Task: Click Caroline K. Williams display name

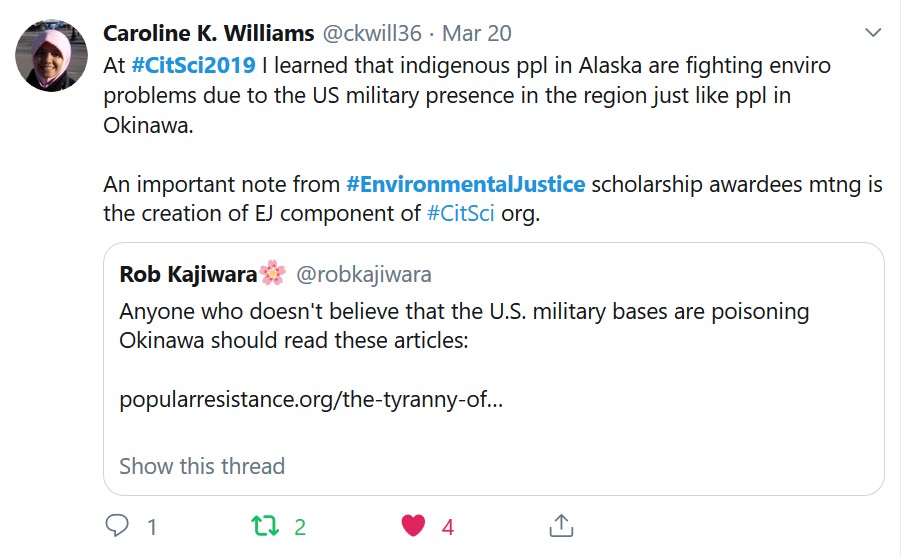Action: [x=209, y=33]
